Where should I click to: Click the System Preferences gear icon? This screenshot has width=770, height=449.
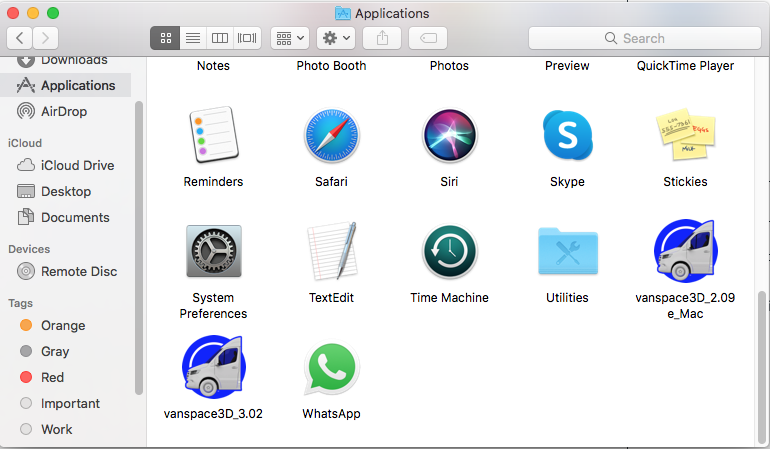click(x=214, y=252)
